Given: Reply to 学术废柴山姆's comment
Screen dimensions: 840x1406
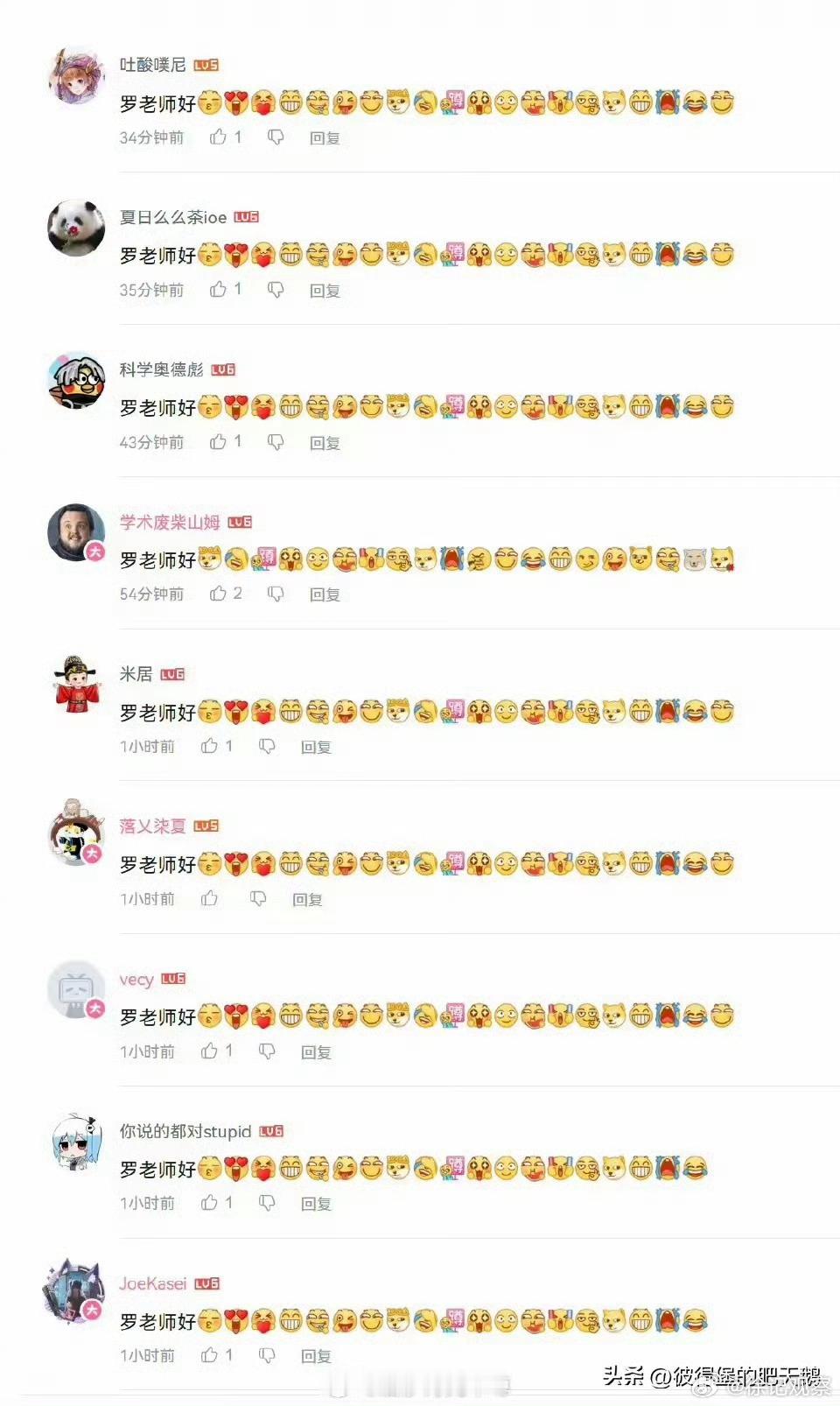Looking at the screenshot, I should click(x=325, y=594).
